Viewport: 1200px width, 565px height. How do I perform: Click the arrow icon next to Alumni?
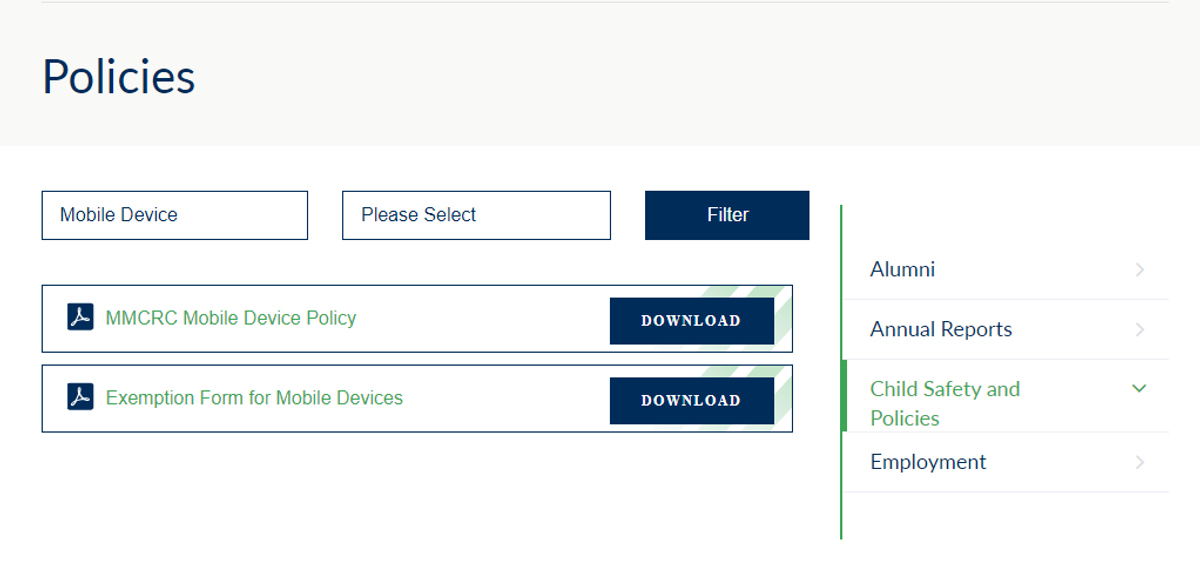[x=1140, y=270]
